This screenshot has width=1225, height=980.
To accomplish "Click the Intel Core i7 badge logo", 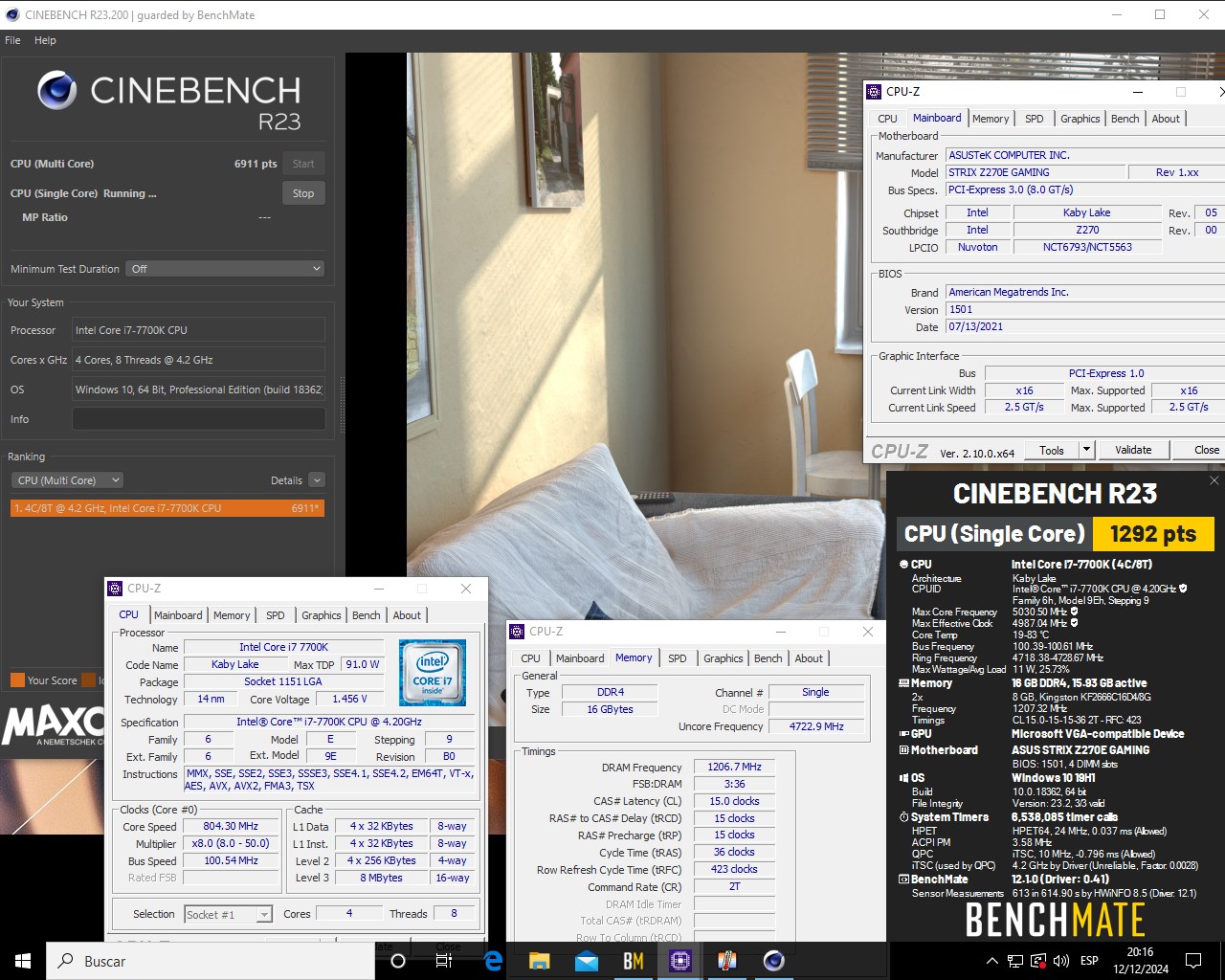I will (433, 673).
